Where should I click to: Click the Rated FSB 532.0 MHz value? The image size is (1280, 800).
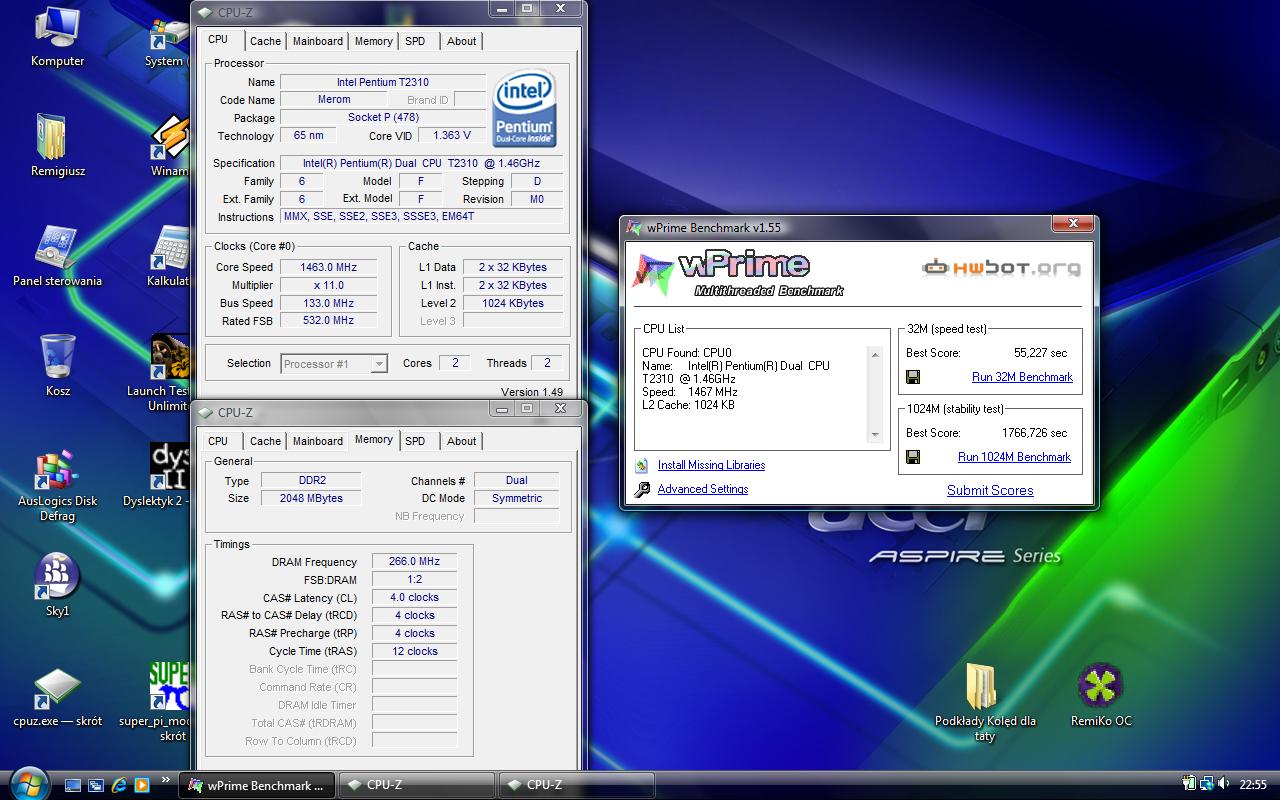[329, 321]
